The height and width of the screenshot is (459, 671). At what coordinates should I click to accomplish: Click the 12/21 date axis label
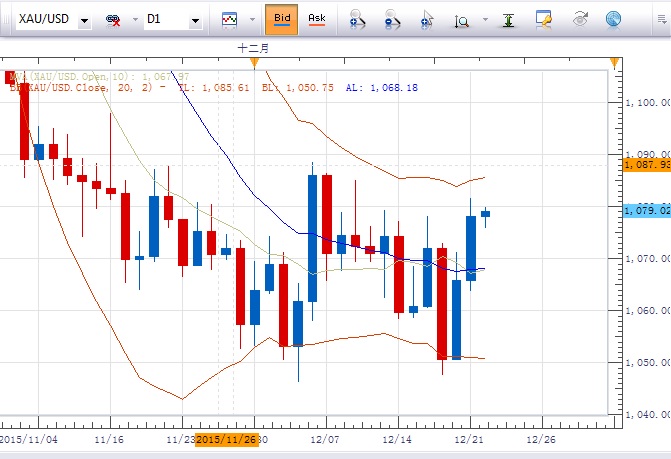[x=469, y=439]
